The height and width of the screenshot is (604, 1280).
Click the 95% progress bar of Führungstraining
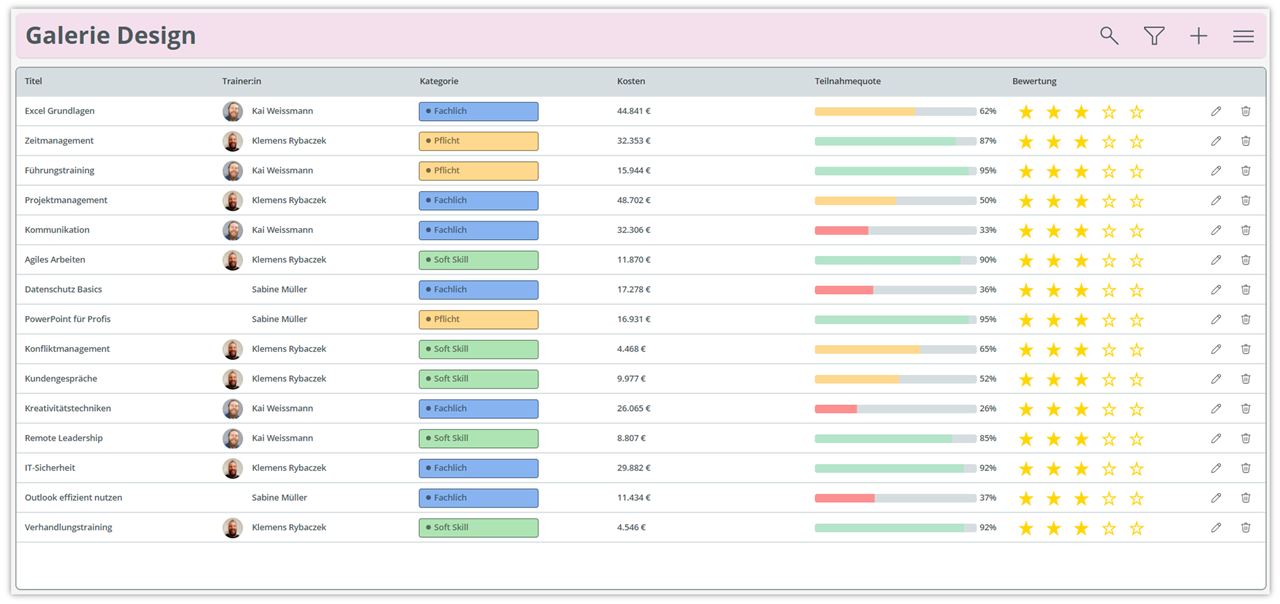tap(895, 171)
